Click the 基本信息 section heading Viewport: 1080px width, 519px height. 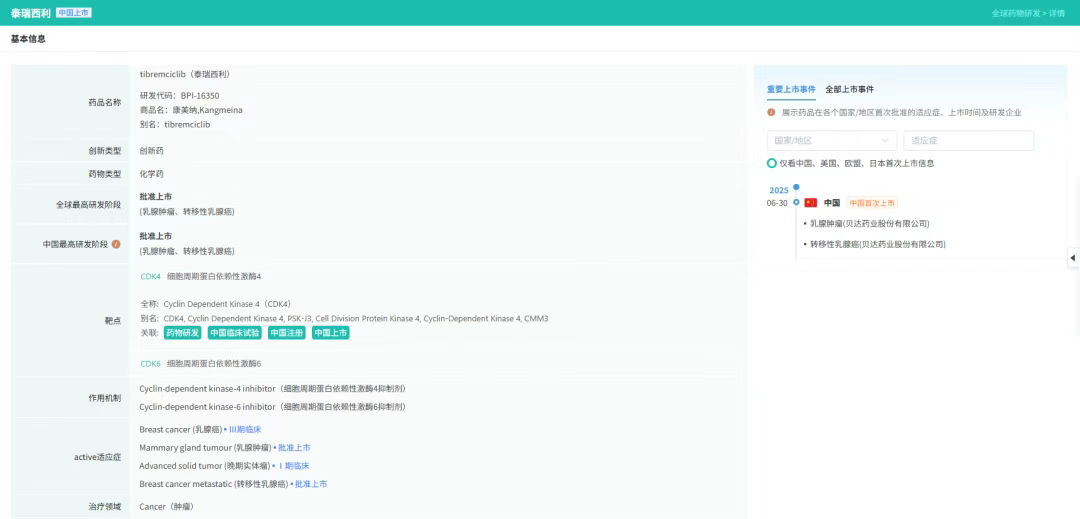[x=28, y=39]
